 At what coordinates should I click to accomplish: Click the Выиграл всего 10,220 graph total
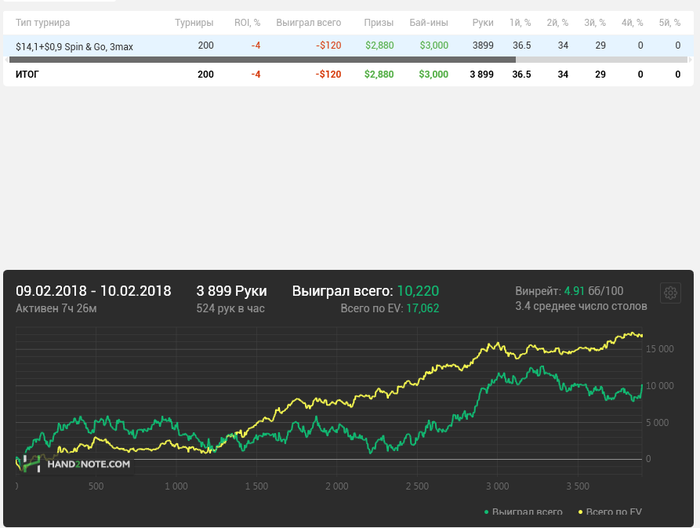click(x=366, y=291)
